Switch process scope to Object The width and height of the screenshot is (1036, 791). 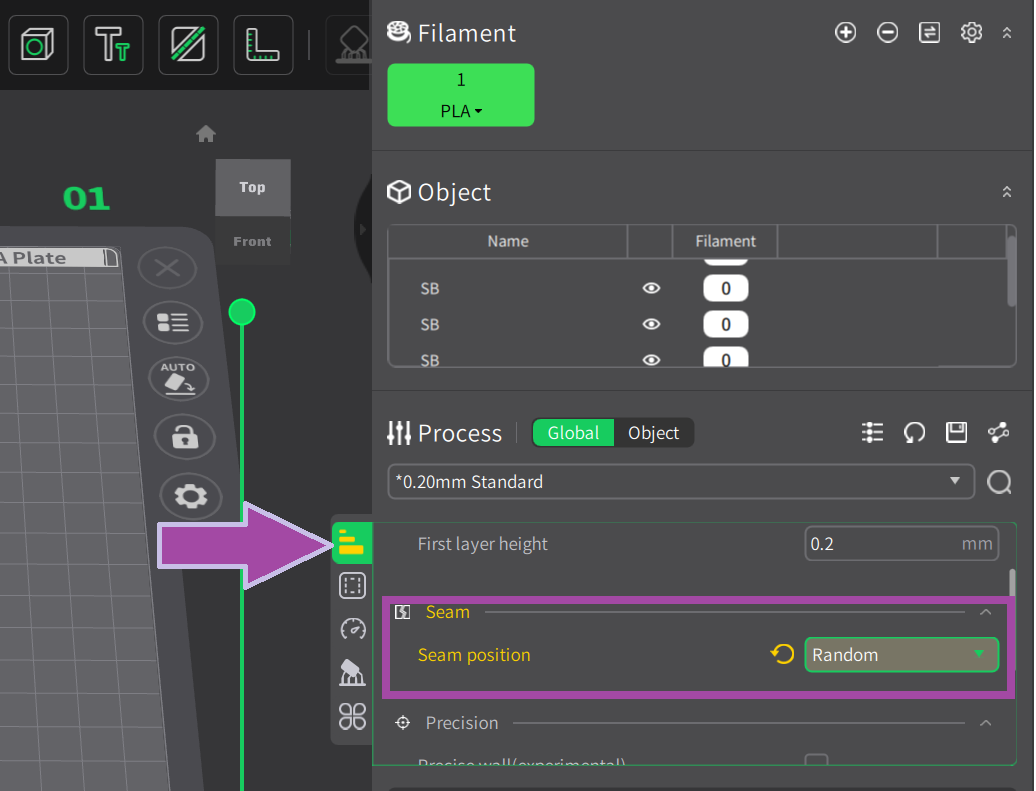click(653, 433)
